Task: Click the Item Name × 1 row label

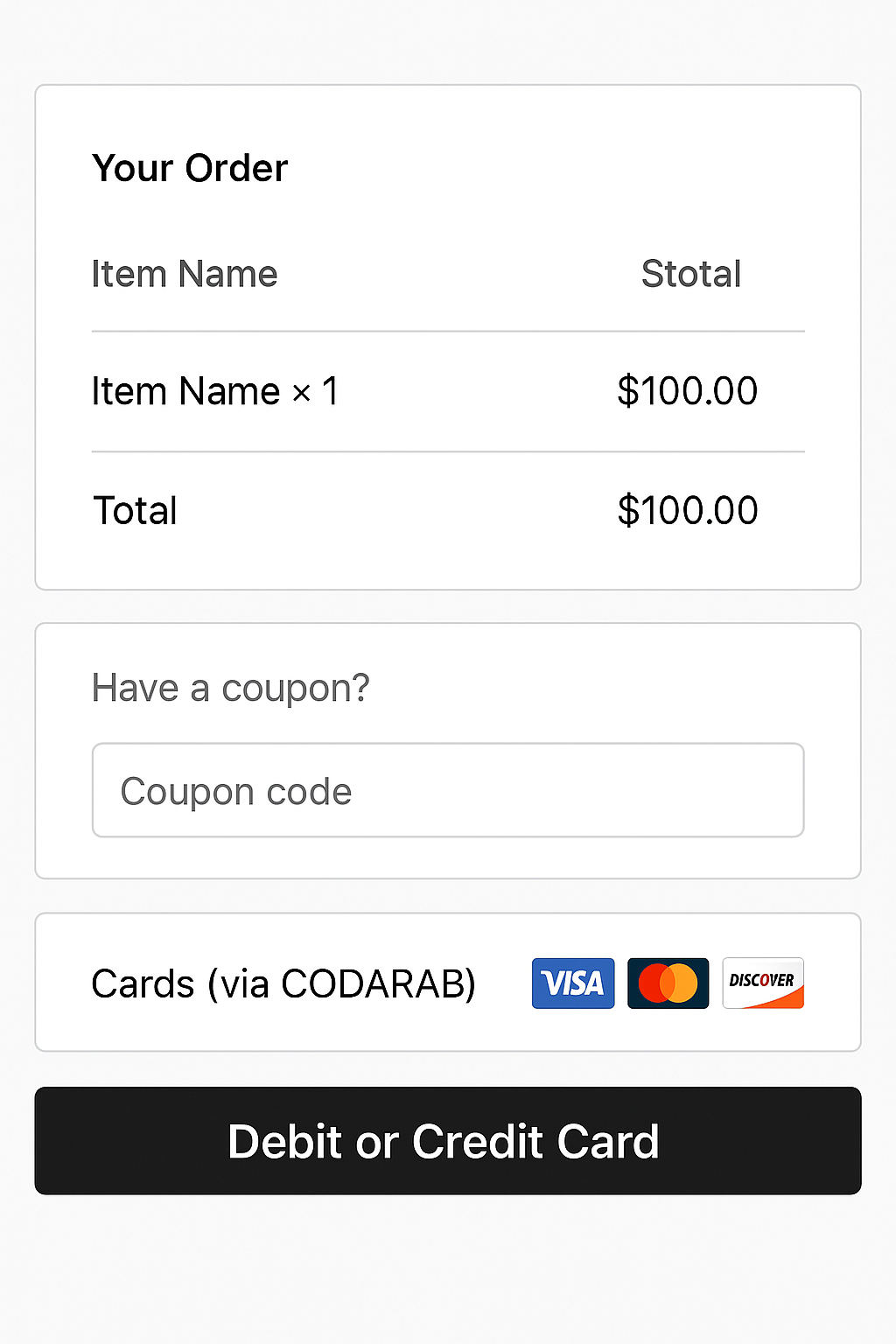Action: 215,390
